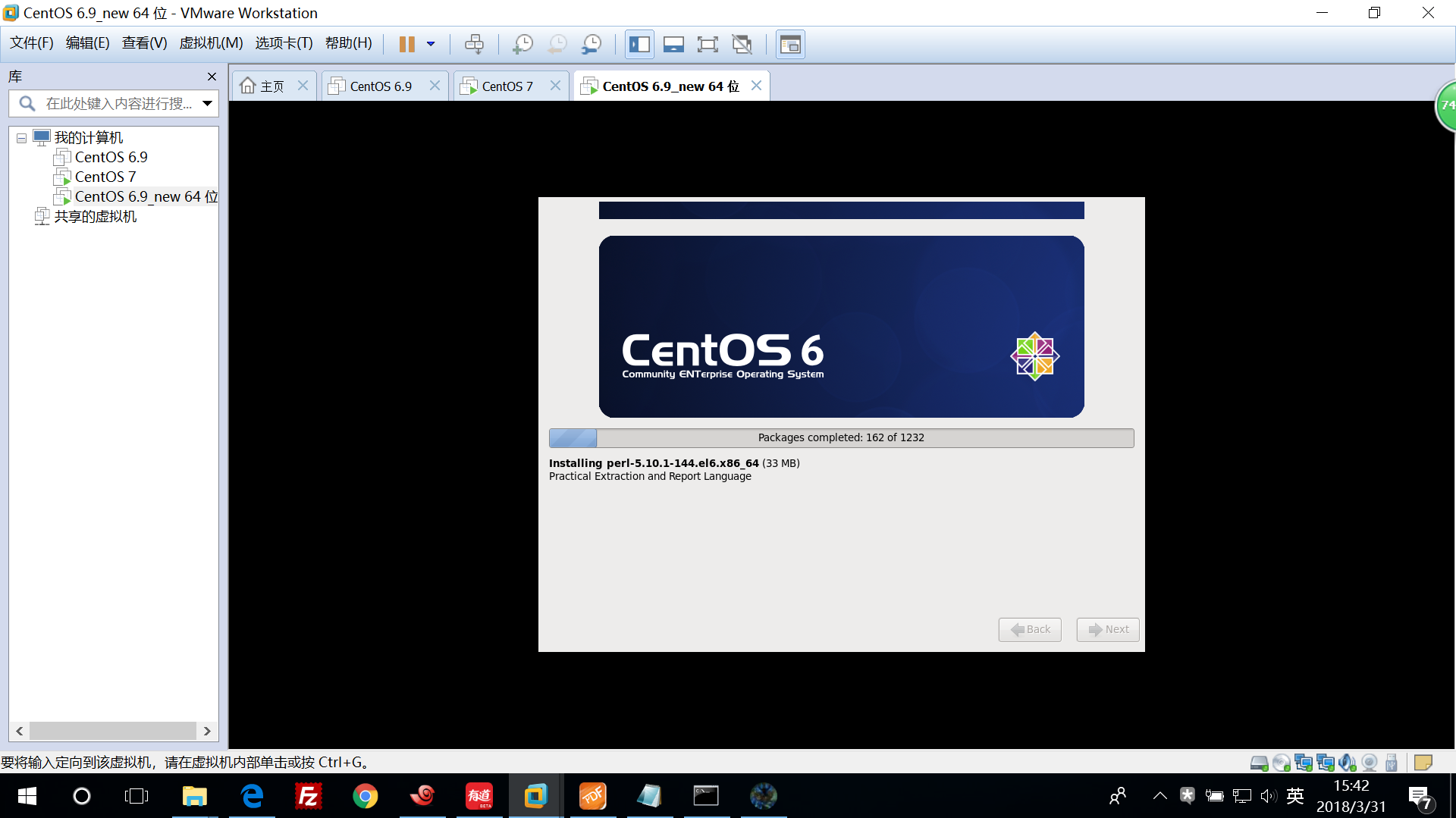The height and width of the screenshot is (818, 1456).
Task: Enter full screen mode
Action: (708, 44)
